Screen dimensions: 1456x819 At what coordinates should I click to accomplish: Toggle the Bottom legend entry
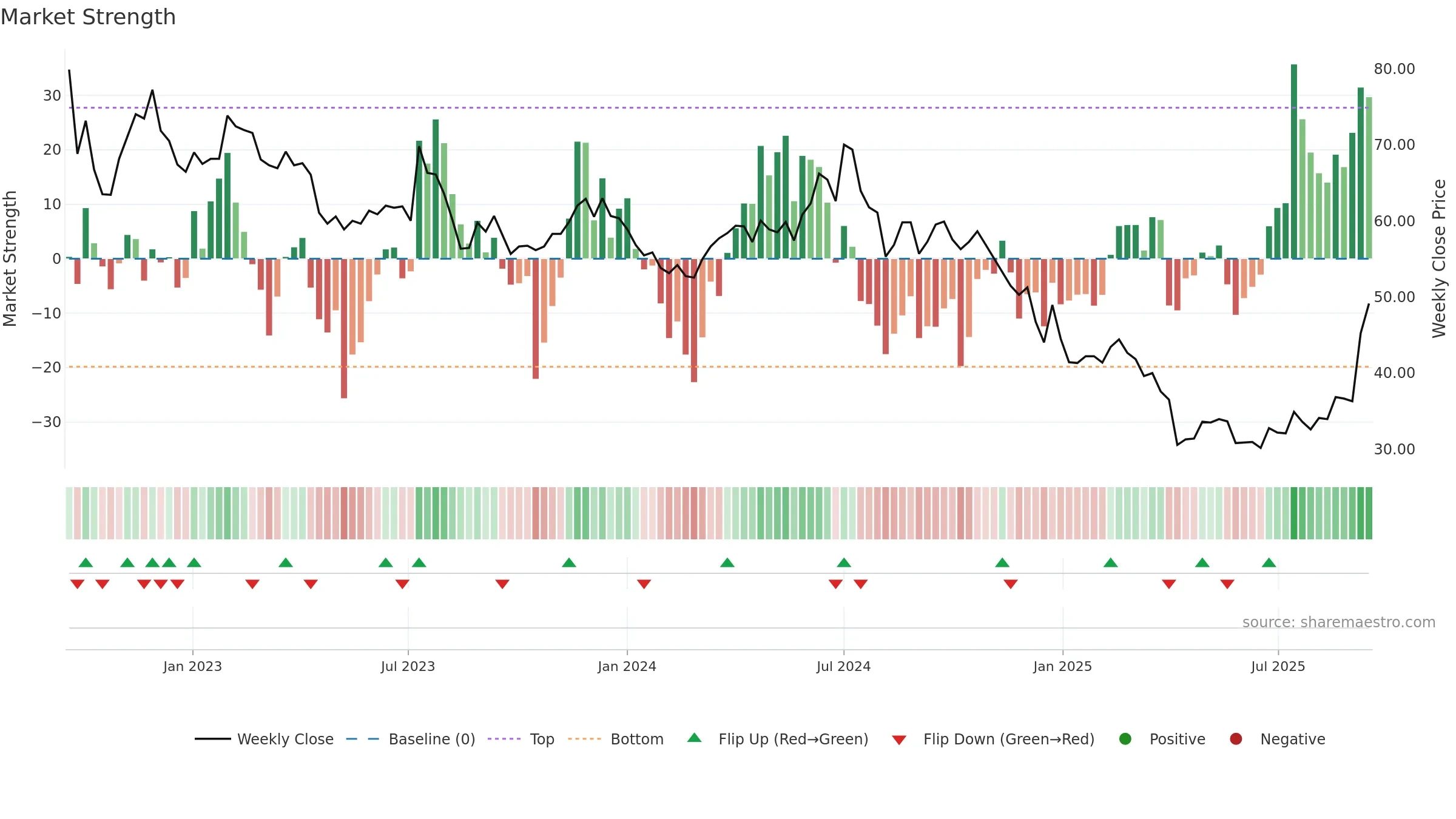click(616, 739)
